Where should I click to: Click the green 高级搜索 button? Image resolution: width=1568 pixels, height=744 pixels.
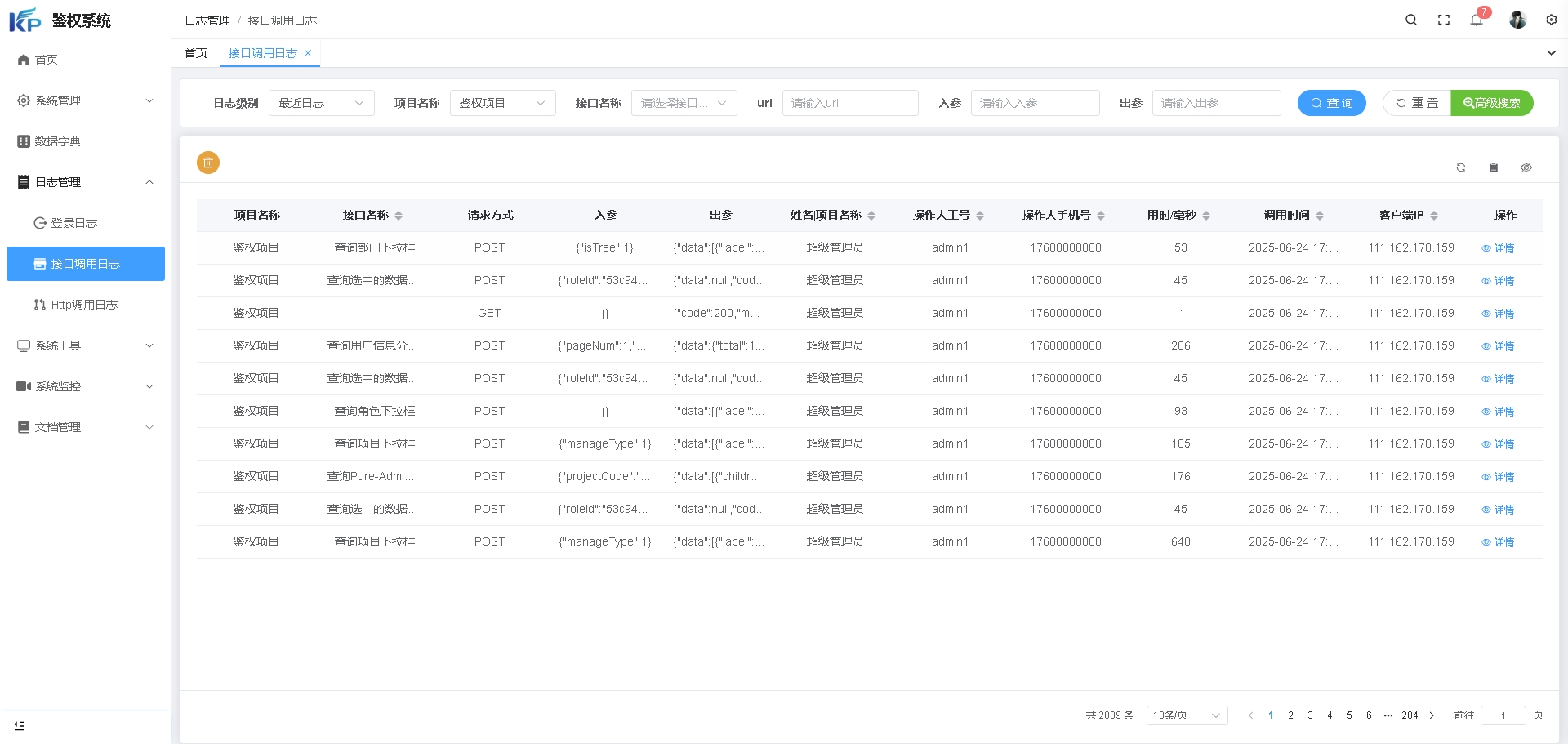point(1491,103)
